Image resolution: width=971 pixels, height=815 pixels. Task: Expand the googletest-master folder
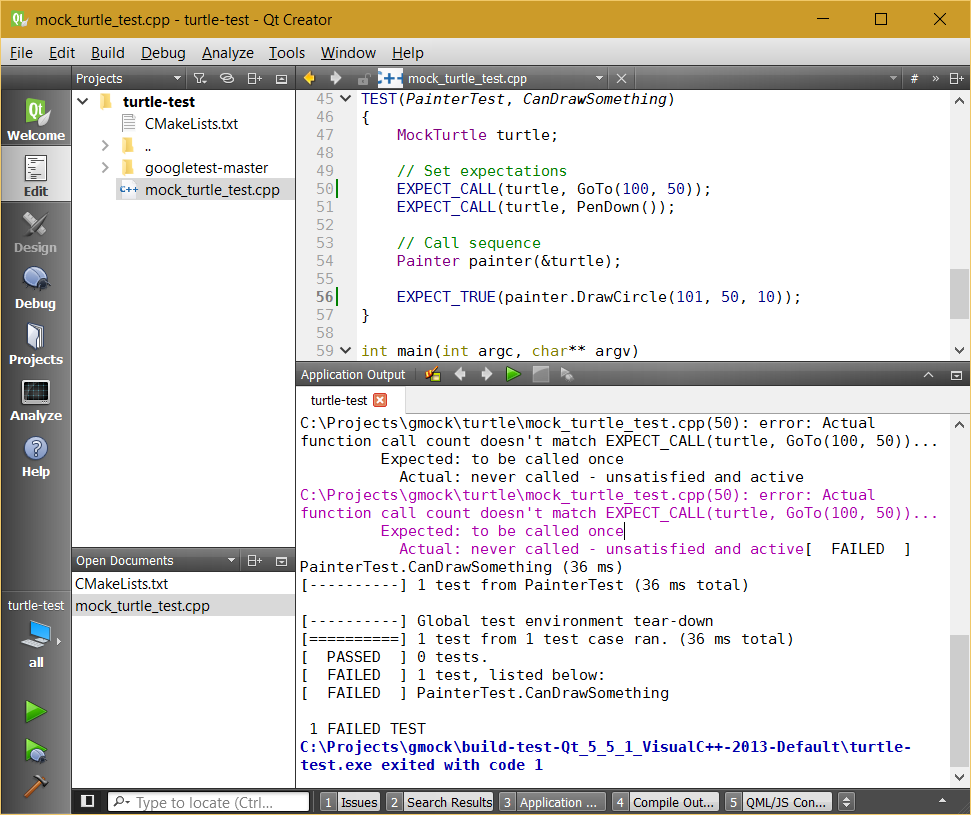click(105, 168)
